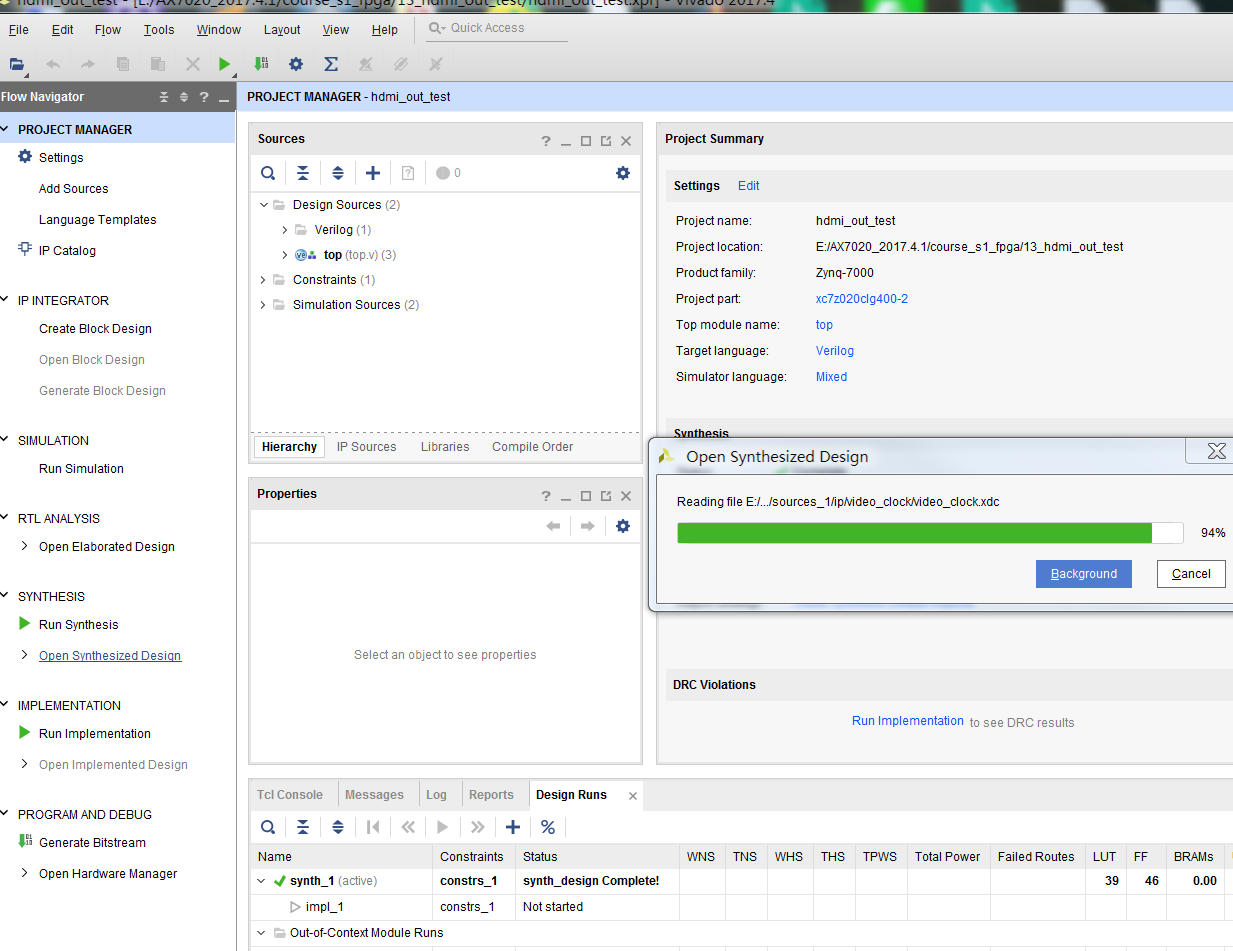
Task: Click Run Simulation in Flow Navigator
Action: pos(81,469)
